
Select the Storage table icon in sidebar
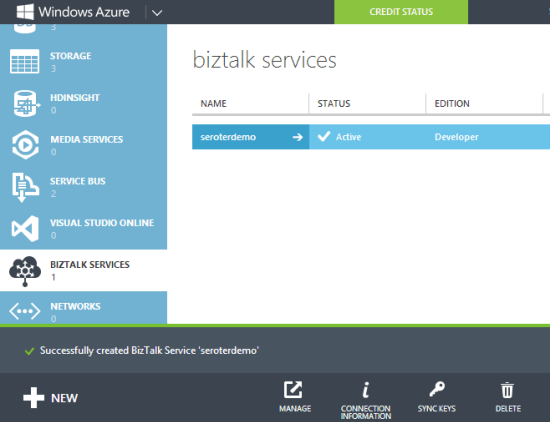pyautogui.click(x=25, y=61)
